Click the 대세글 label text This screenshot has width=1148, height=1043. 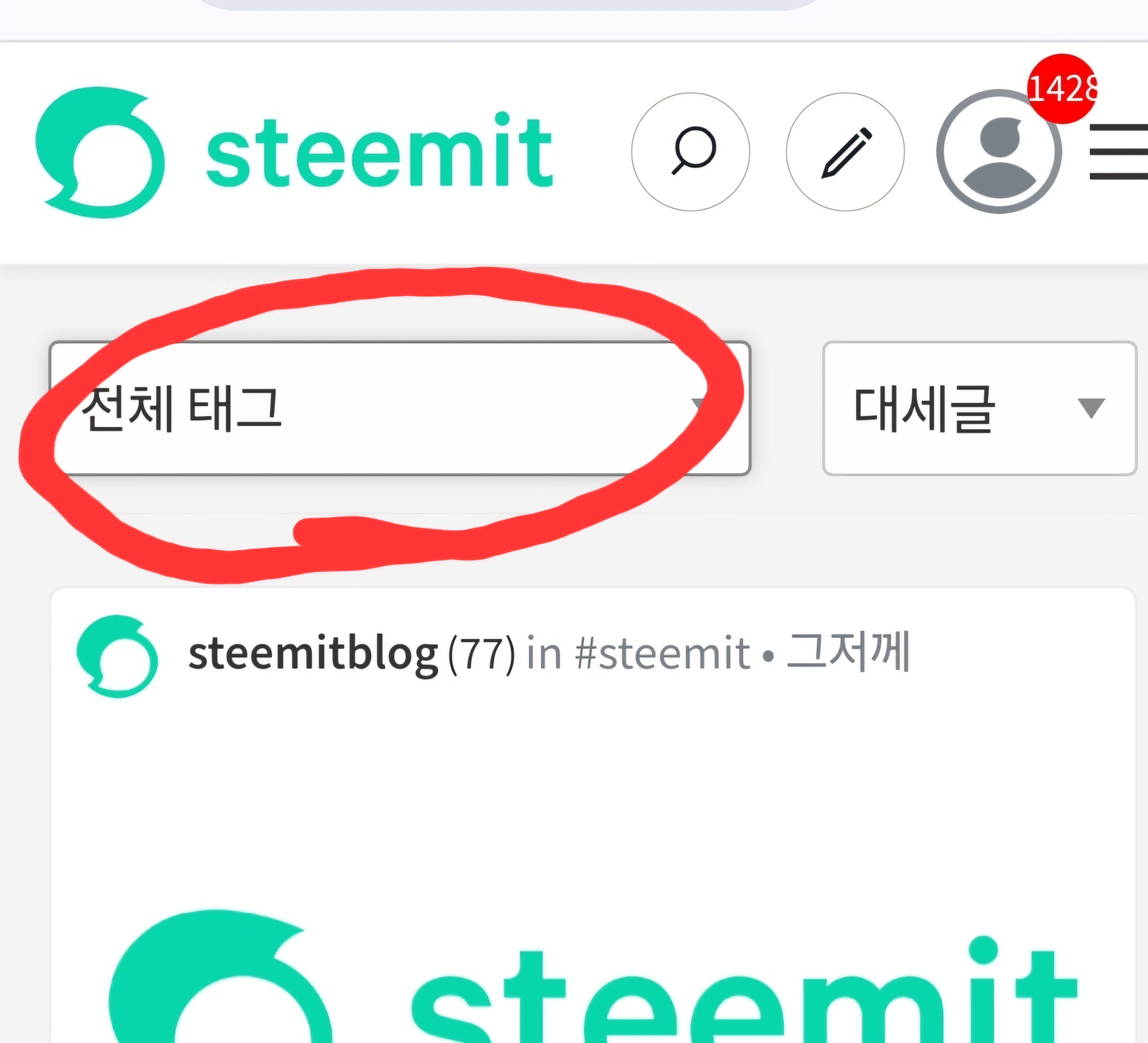pyautogui.click(x=924, y=408)
